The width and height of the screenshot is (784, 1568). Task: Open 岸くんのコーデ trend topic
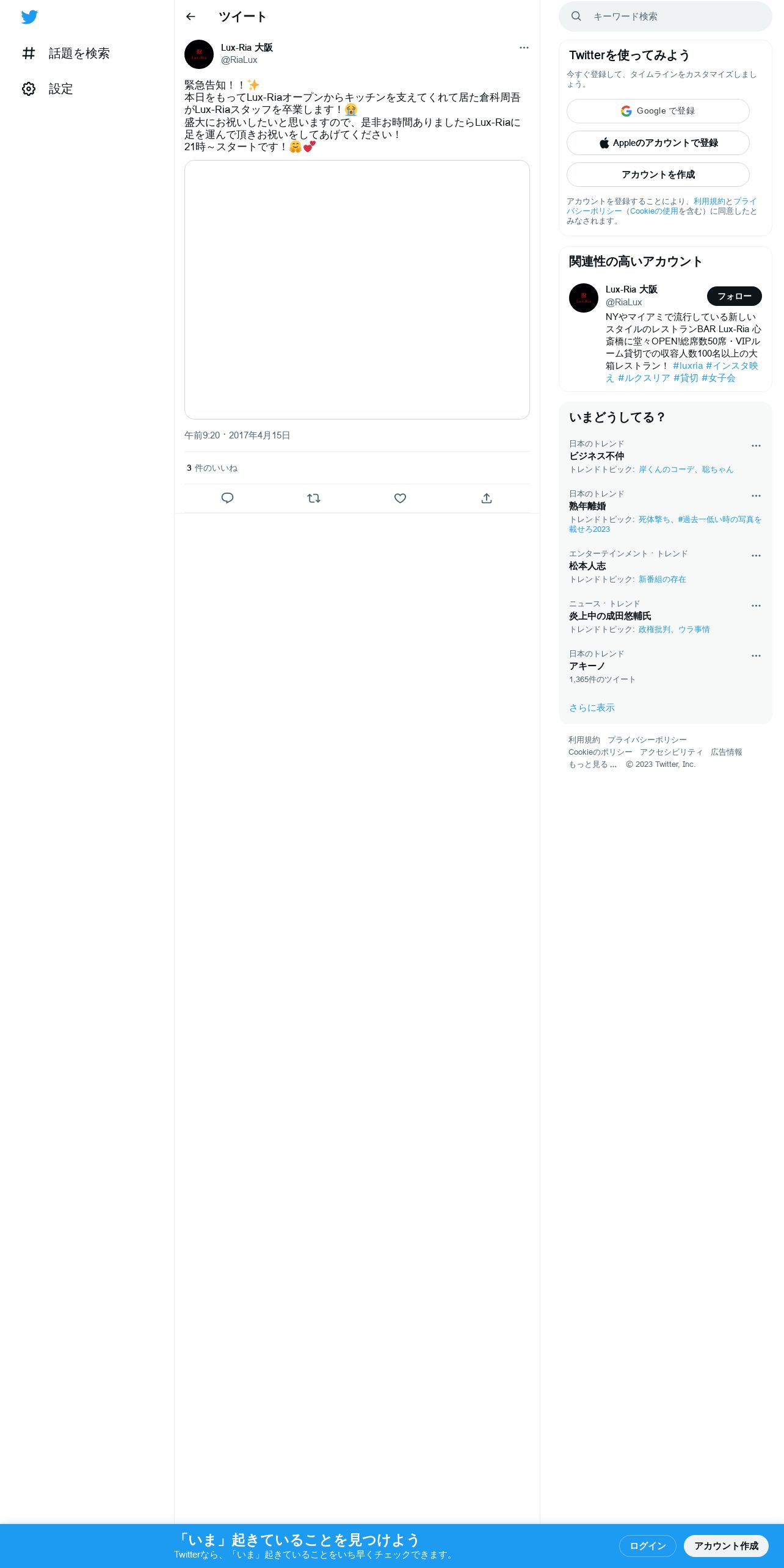(666, 470)
